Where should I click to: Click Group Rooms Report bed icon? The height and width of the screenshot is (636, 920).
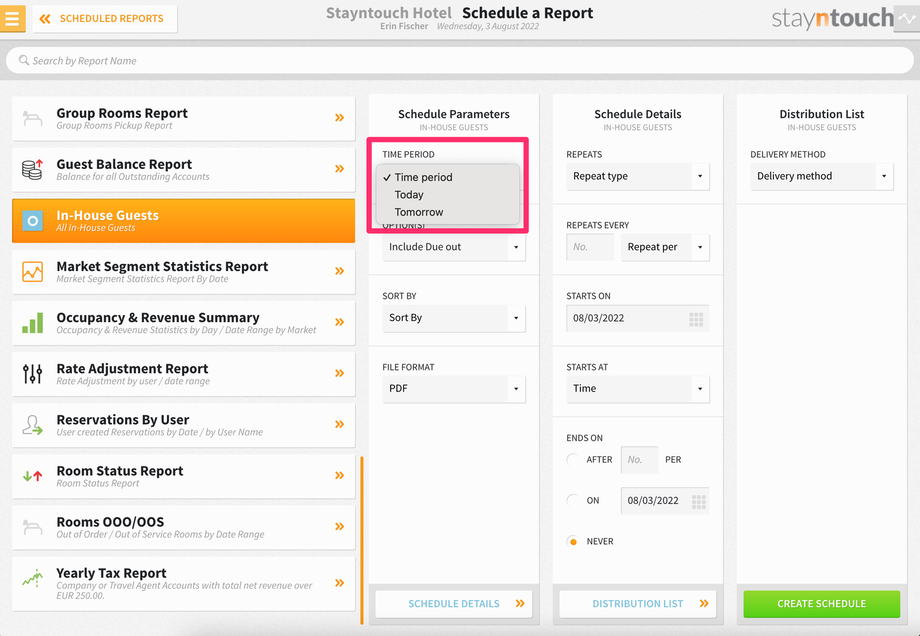click(x=32, y=118)
